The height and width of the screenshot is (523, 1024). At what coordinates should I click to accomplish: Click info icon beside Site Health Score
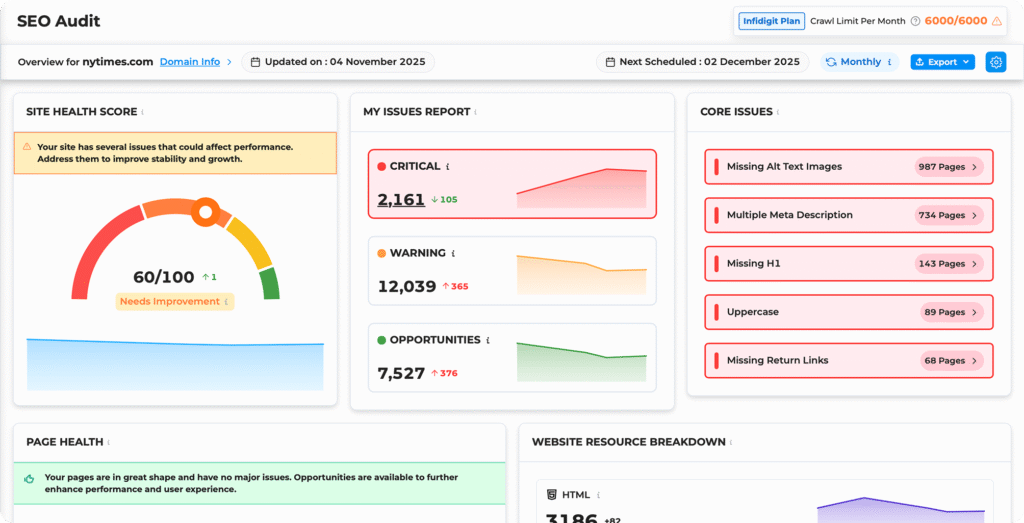142,112
